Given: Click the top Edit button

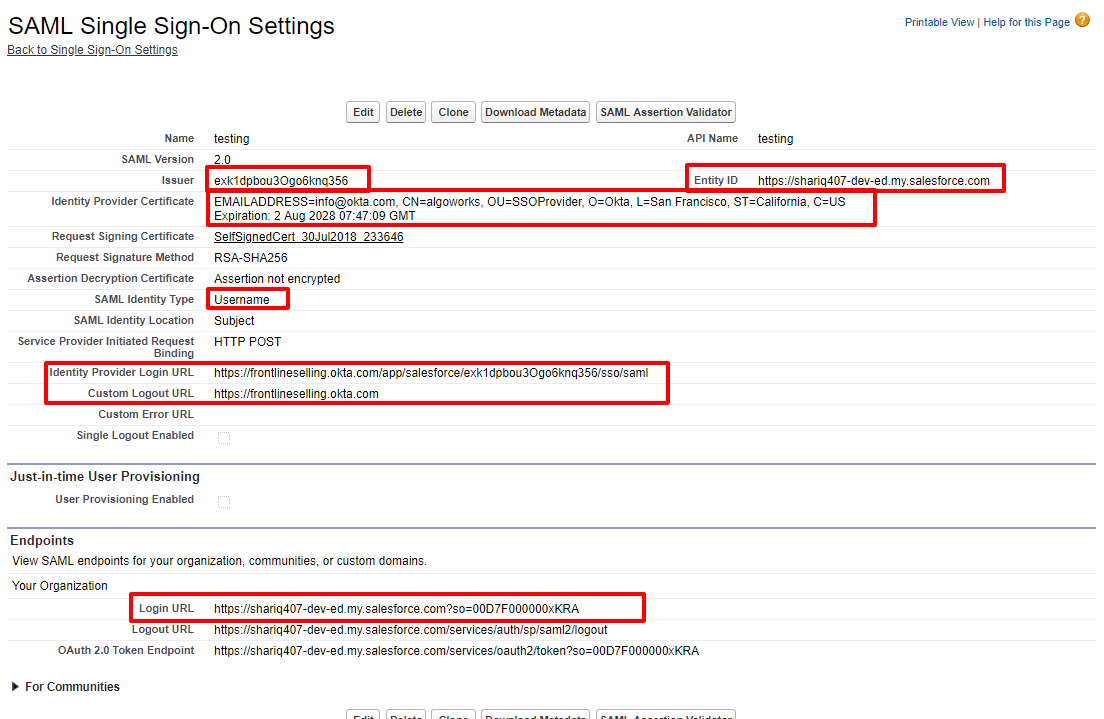Looking at the screenshot, I should pyautogui.click(x=363, y=112).
